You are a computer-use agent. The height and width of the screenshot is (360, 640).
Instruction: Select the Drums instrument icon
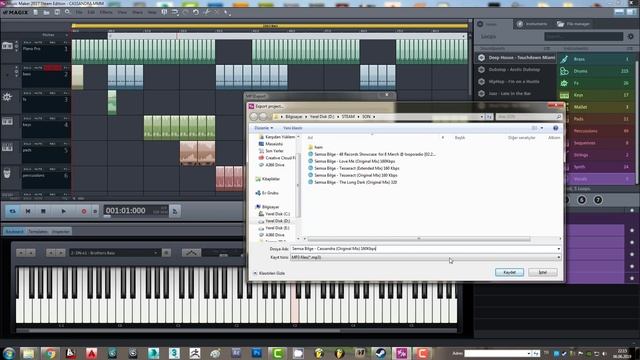click(x=564, y=71)
